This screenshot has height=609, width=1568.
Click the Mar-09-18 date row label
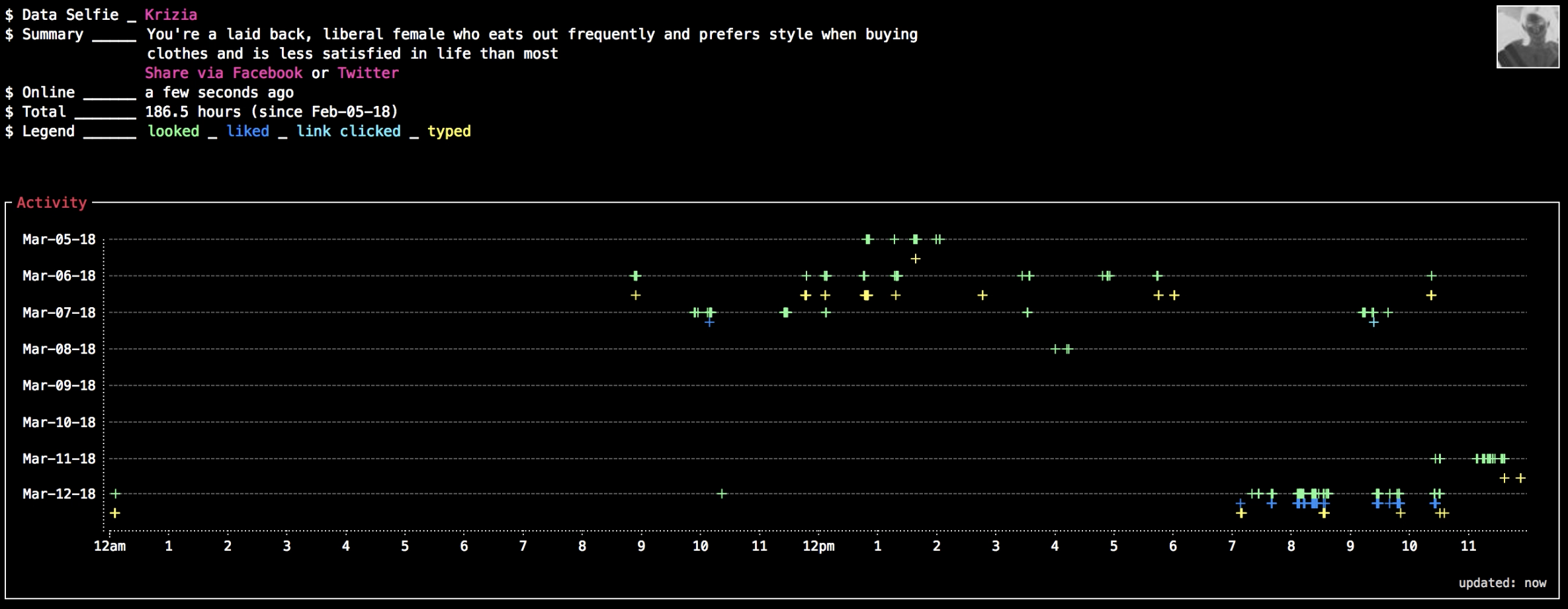(59, 385)
